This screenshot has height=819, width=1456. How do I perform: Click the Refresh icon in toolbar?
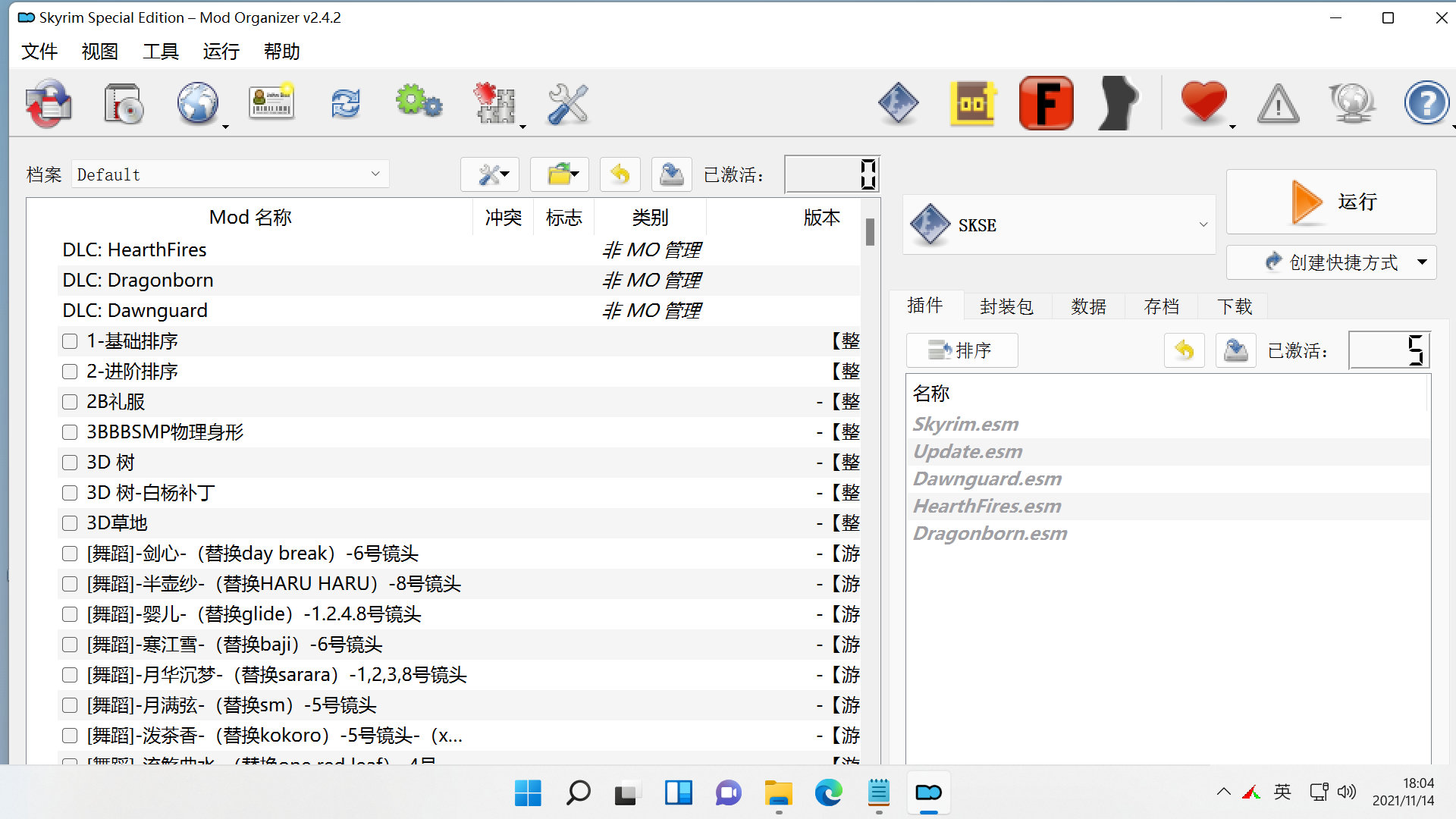pyautogui.click(x=345, y=104)
